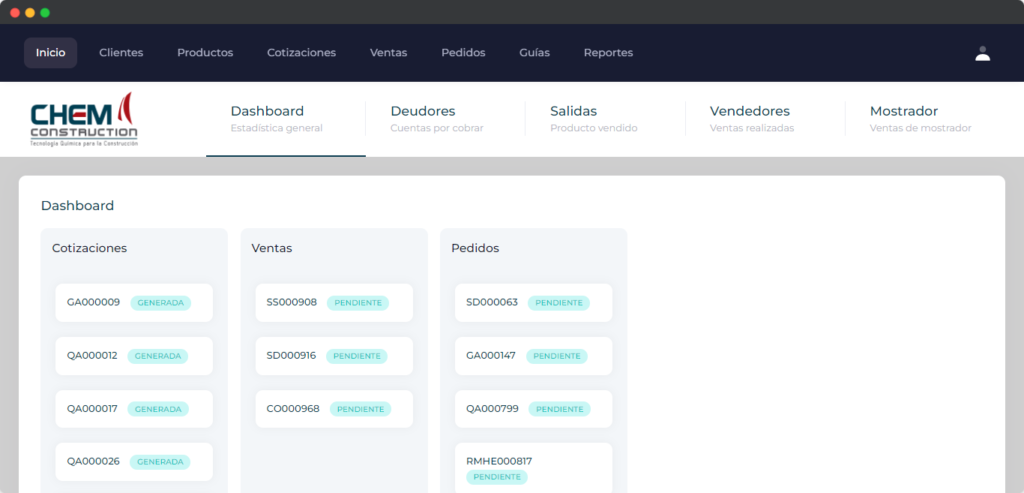Screen dimensions: 1024x493
Task: Open the user profile icon
Action: [982, 54]
